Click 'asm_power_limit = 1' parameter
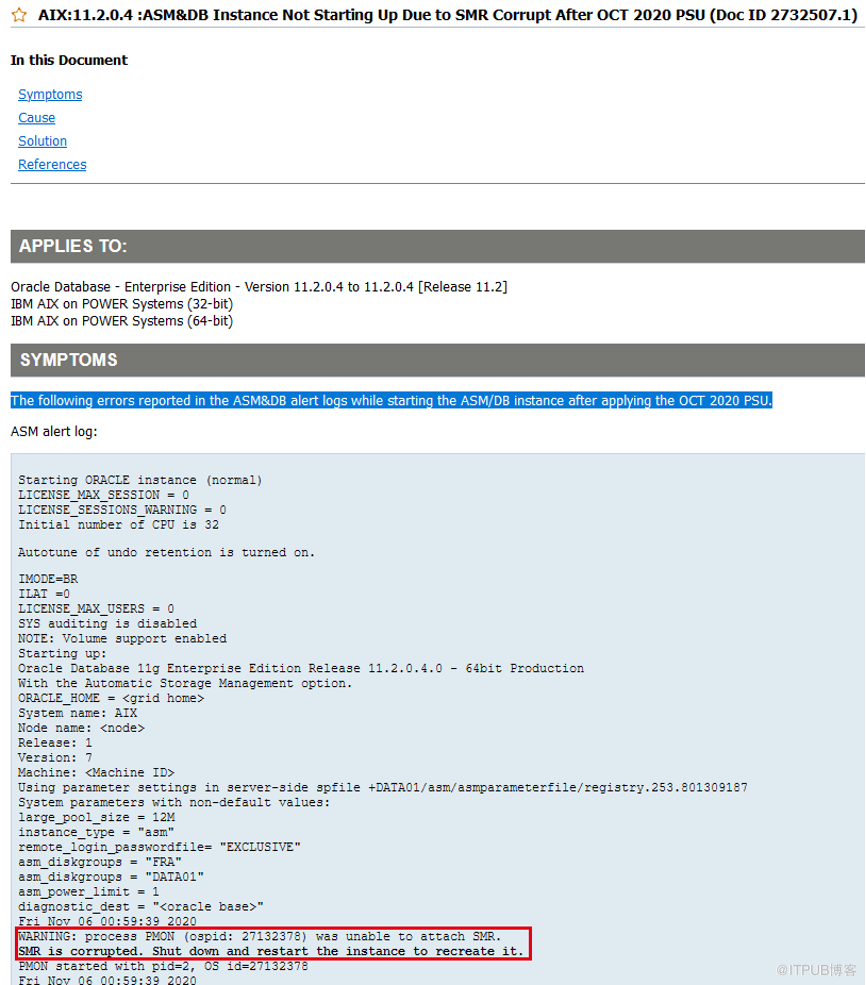Image resolution: width=866 pixels, height=985 pixels. pos(89,893)
